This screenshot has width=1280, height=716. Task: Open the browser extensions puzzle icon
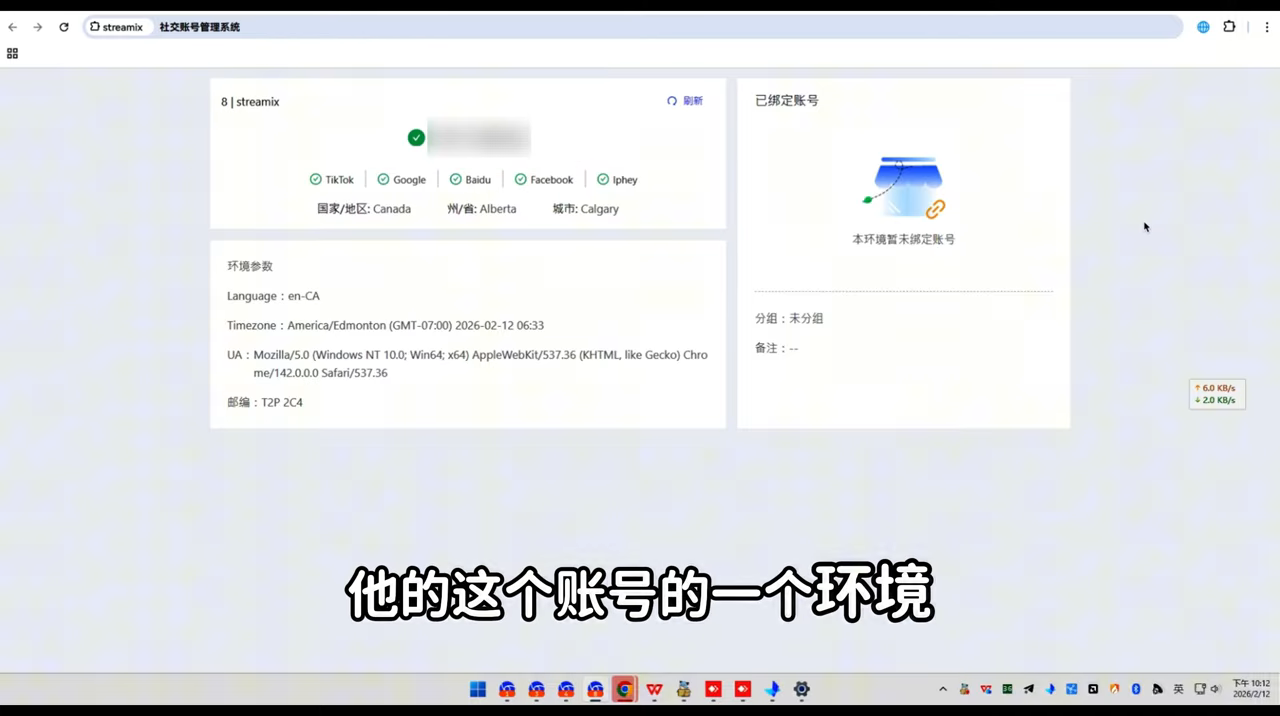(1229, 27)
